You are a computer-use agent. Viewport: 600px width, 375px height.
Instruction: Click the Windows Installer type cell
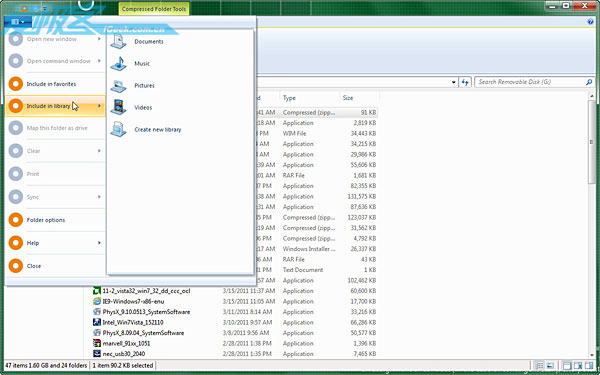[x=309, y=249]
